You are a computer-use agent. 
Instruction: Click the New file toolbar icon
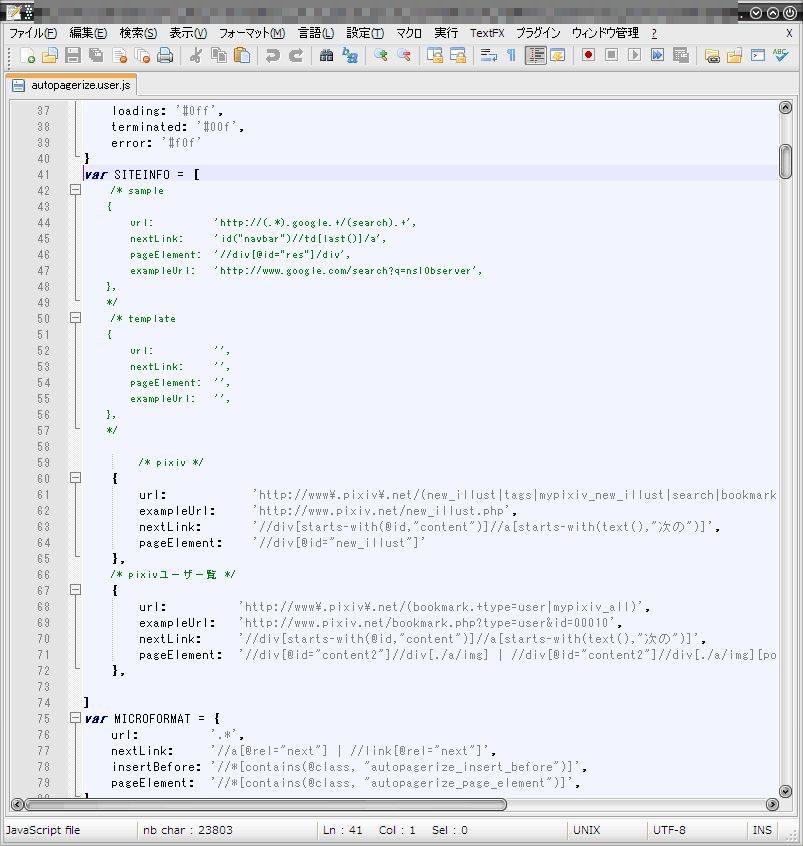tap(27, 56)
